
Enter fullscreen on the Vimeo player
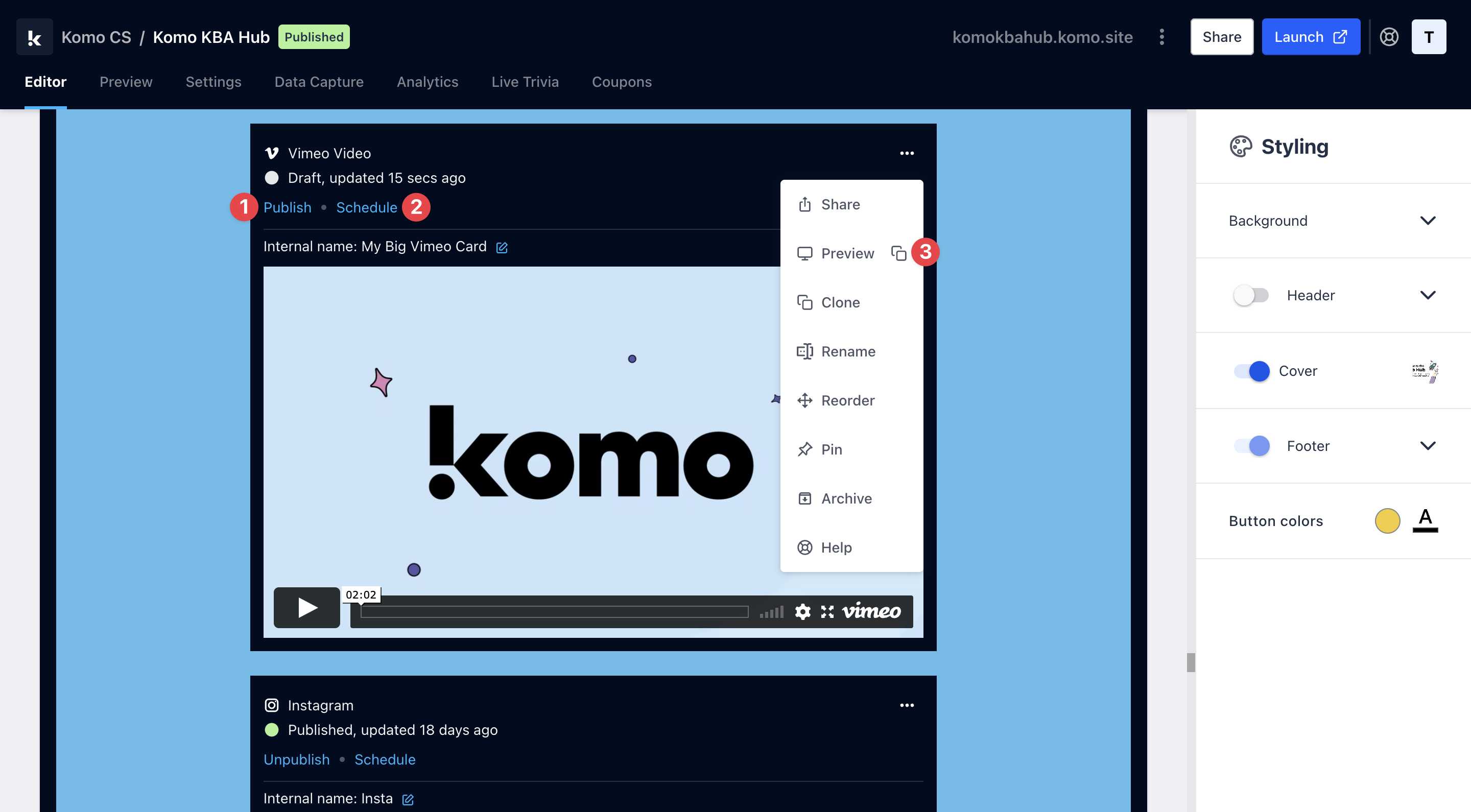(827, 612)
